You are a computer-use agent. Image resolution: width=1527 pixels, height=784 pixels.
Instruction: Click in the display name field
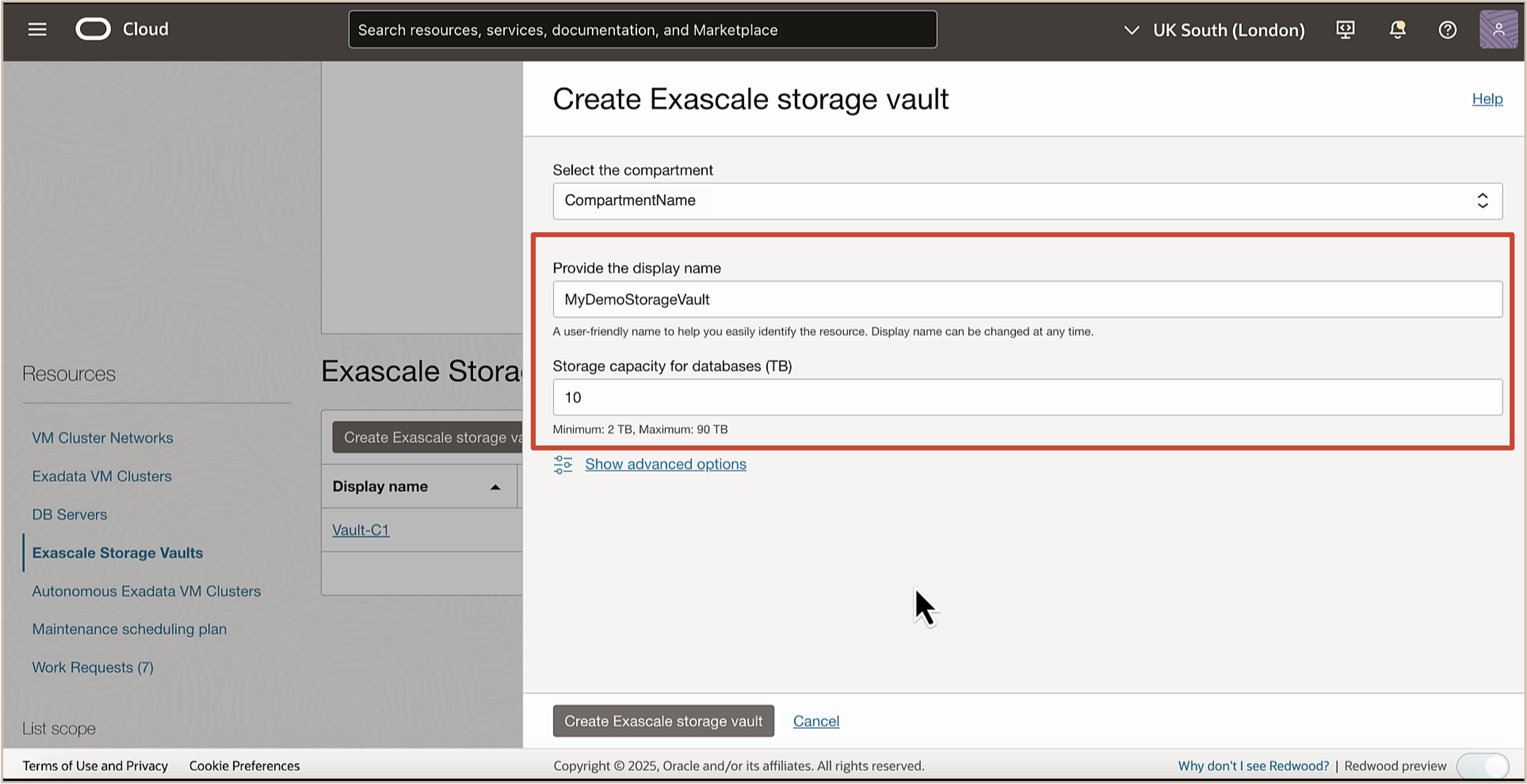[1027, 299]
